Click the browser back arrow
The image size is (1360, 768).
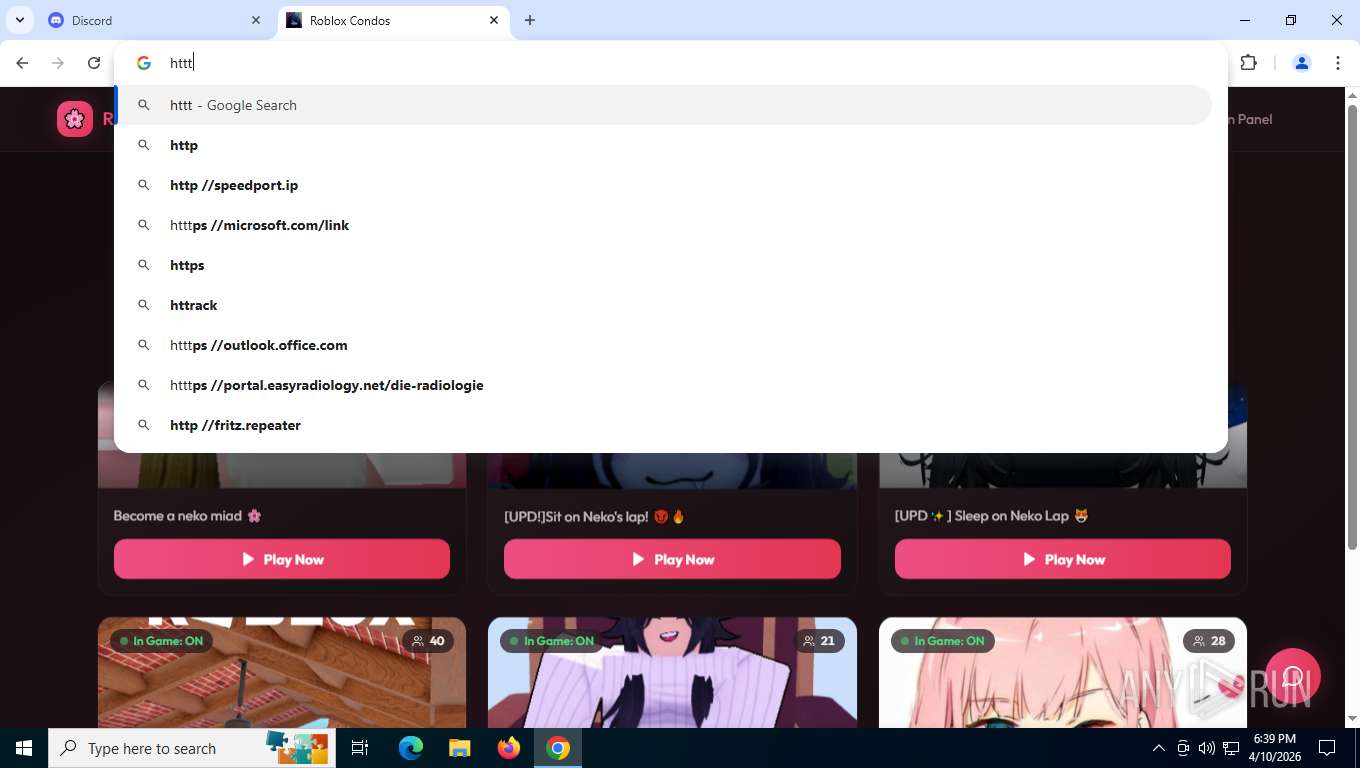[22, 63]
